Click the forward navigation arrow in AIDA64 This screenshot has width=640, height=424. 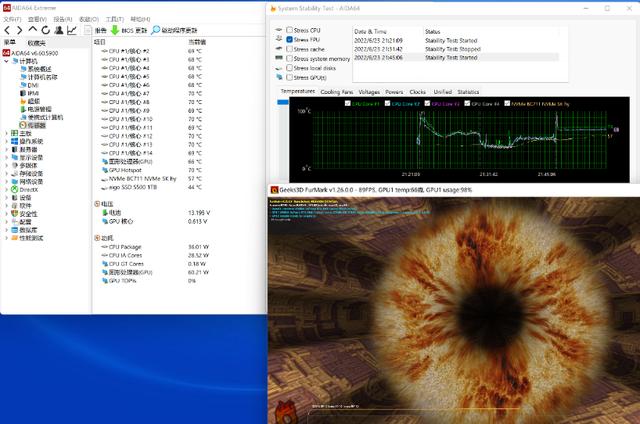tap(20, 30)
